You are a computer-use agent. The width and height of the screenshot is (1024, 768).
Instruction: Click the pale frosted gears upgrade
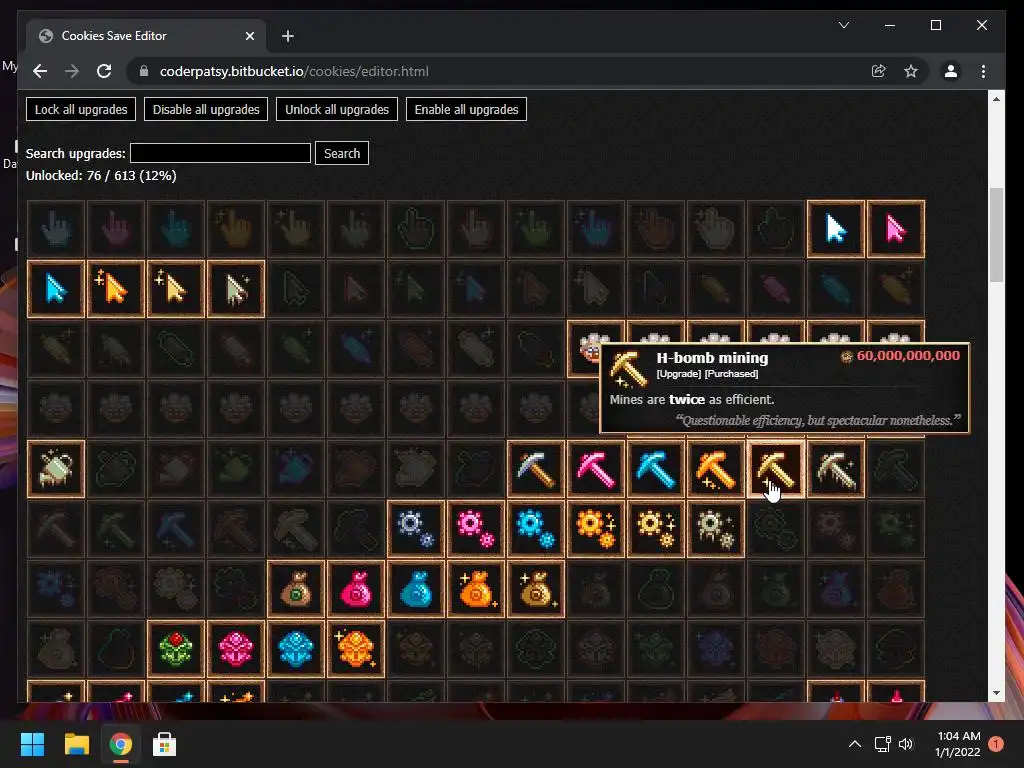[x=716, y=529]
